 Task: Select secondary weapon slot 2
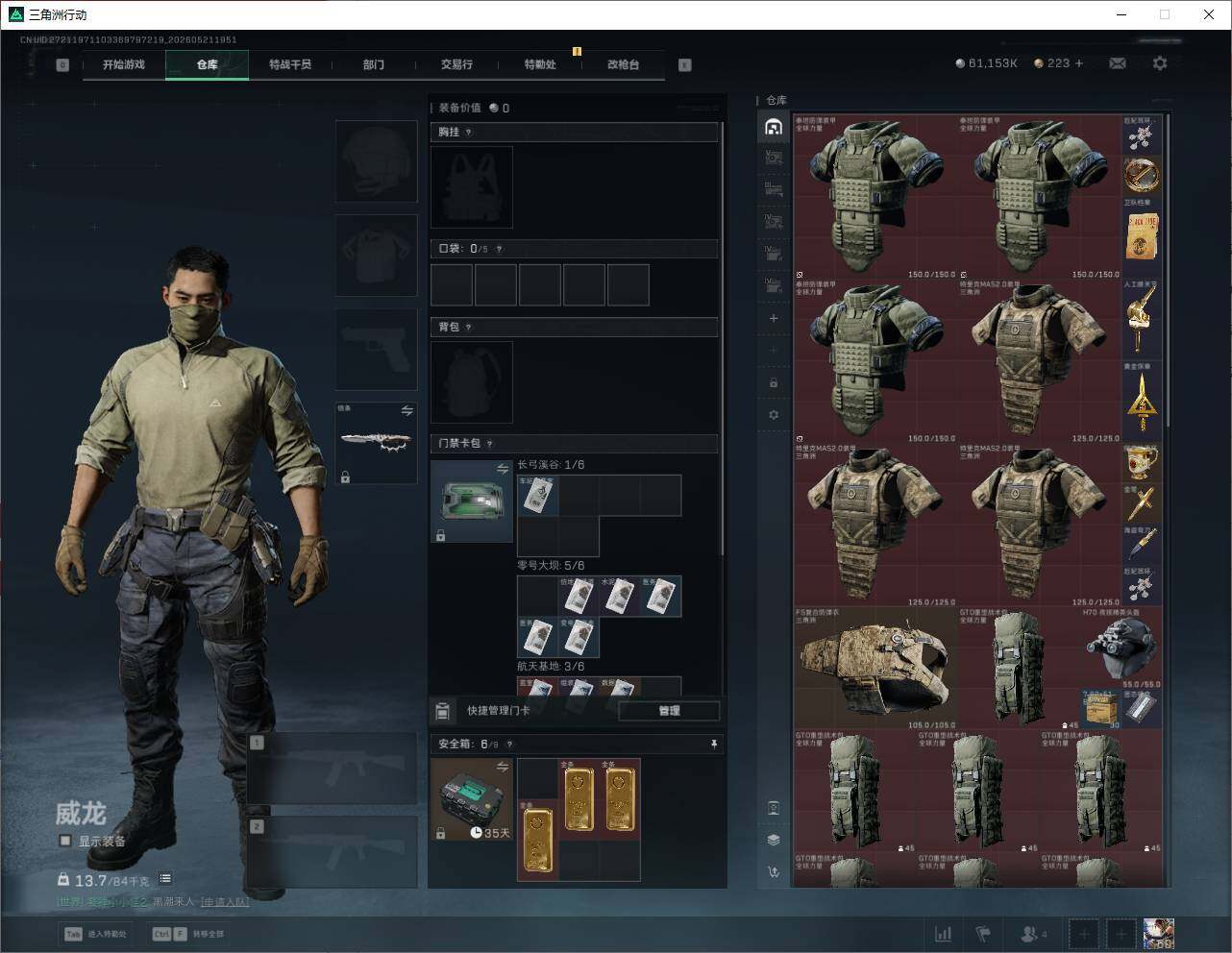click(x=333, y=852)
